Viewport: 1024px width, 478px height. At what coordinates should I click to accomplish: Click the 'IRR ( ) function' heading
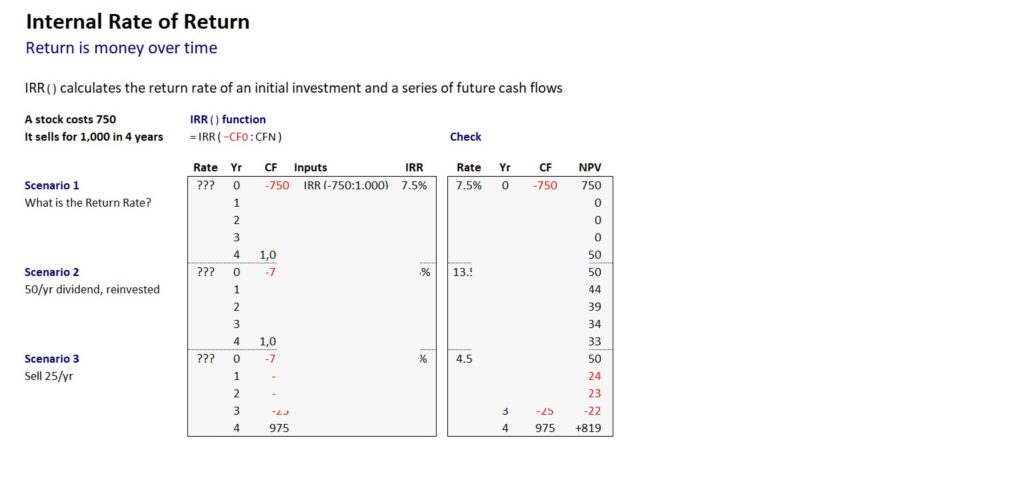(228, 120)
